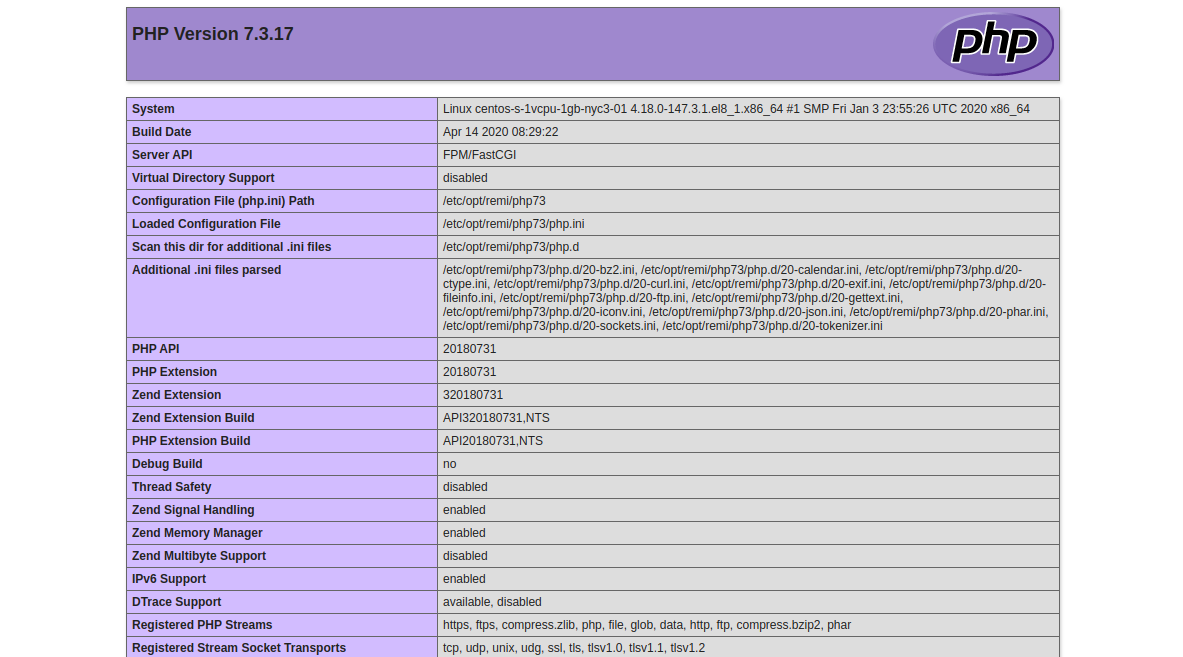Click the Debug Build label
This screenshot has height=657, width=1183.
(167, 464)
